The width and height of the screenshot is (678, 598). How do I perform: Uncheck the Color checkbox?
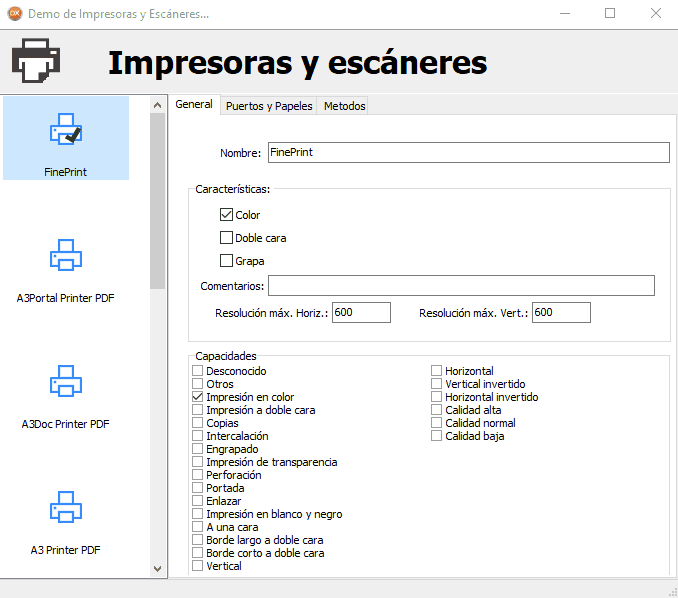click(x=226, y=214)
